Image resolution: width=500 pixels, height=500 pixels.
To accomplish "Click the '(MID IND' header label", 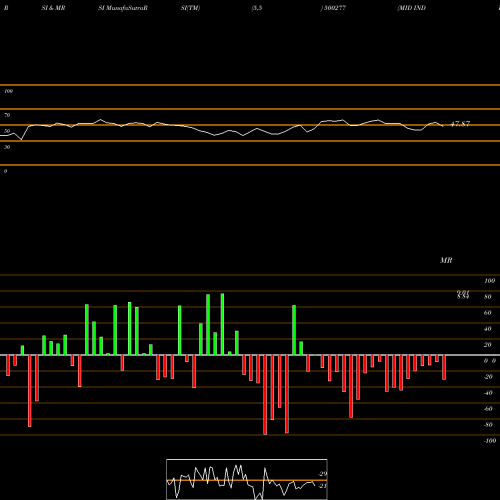I will 412,8.
